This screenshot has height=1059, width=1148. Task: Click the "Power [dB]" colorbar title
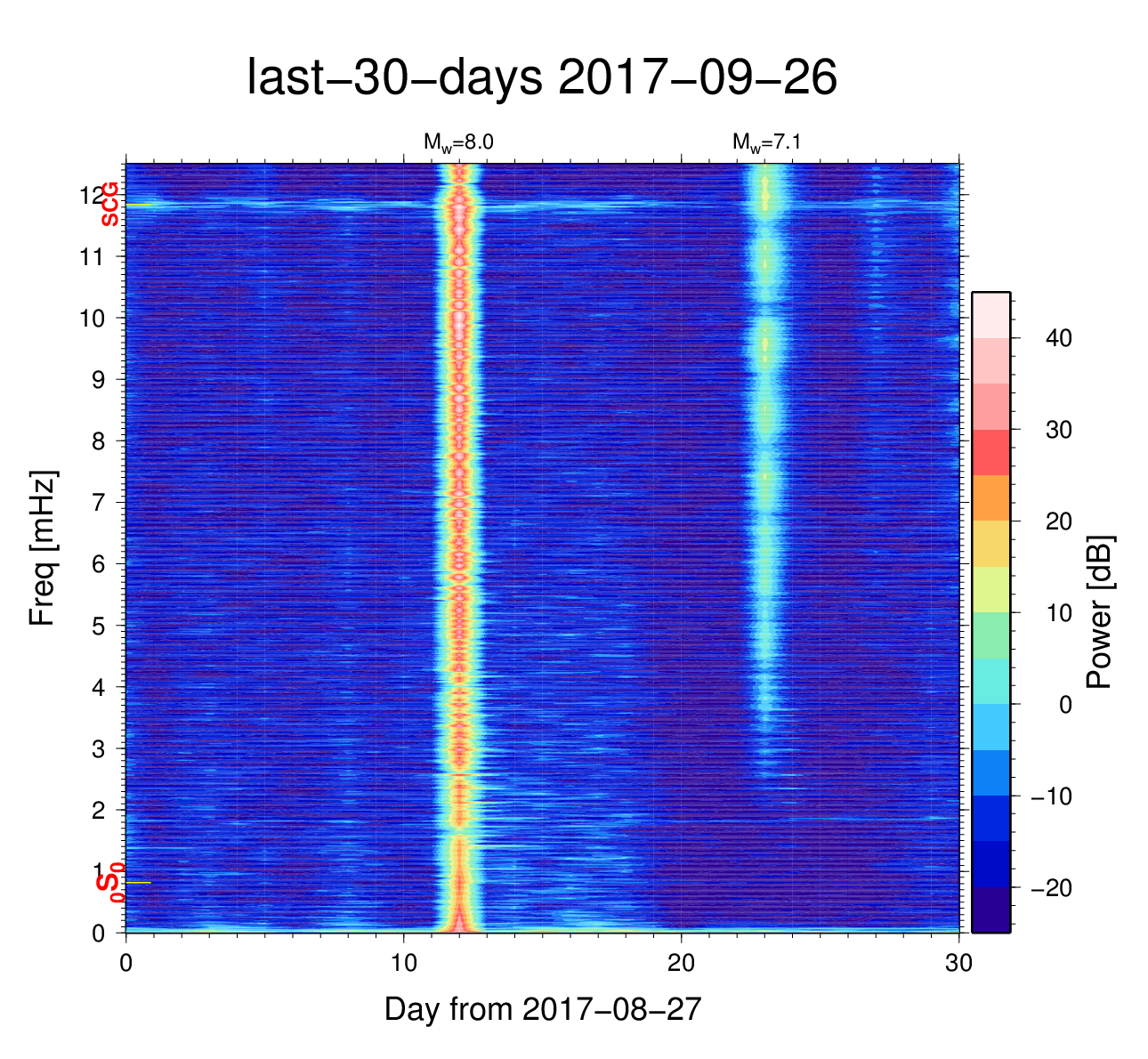click(1100, 612)
